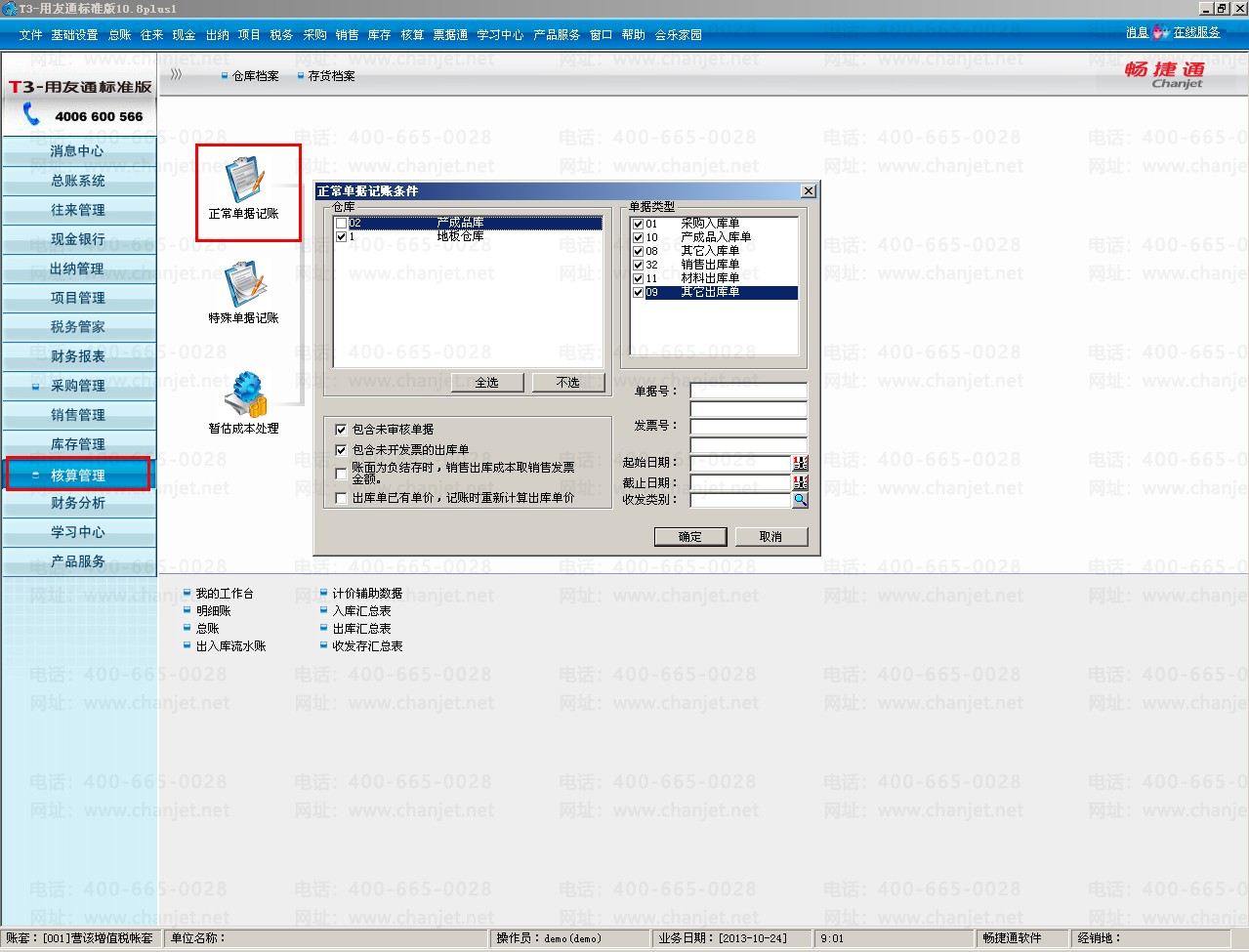Open the 票据通 menu
This screenshot has height=952, width=1249.
(450, 34)
